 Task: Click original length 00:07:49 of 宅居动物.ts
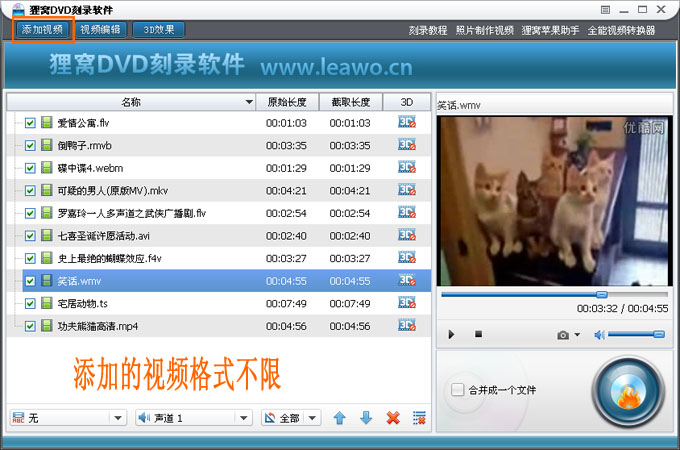(x=286, y=303)
